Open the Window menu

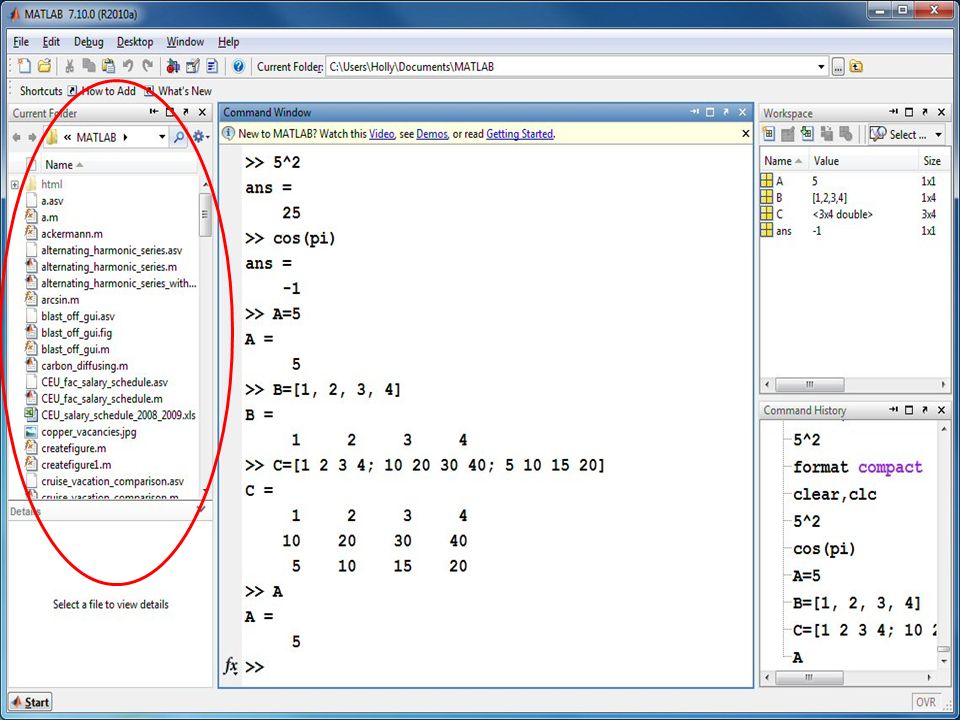[x=185, y=42]
